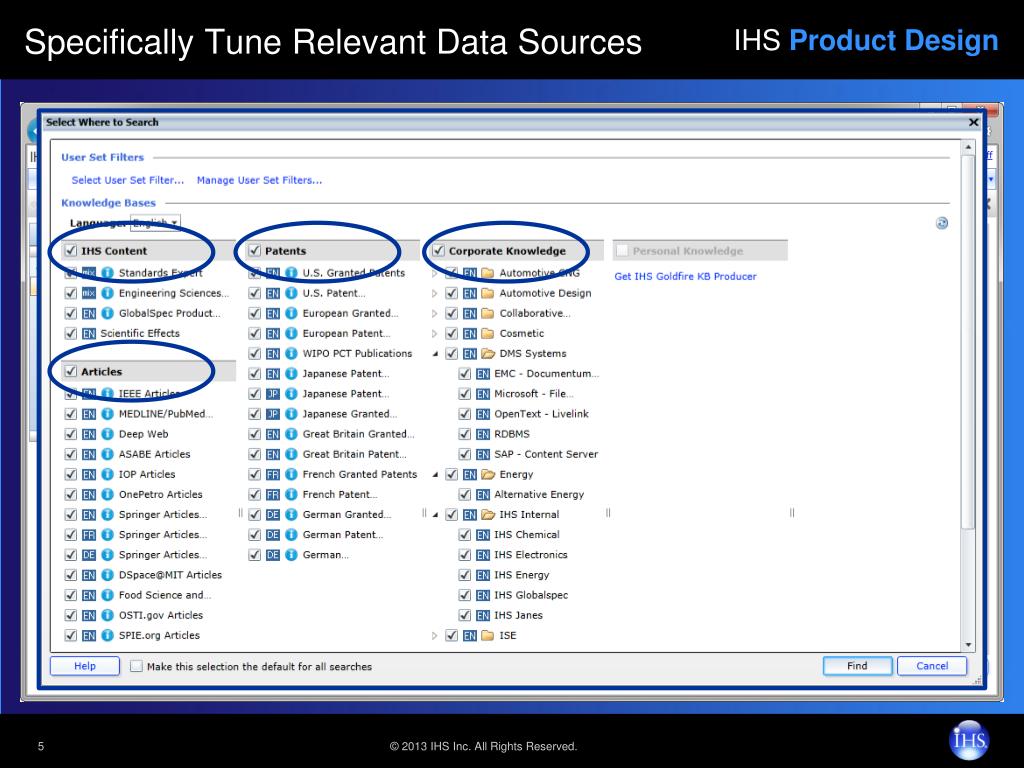This screenshot has width=1024, height=768.
Task: Open info icon for Japanese Granted
Action: click(291, 414)
